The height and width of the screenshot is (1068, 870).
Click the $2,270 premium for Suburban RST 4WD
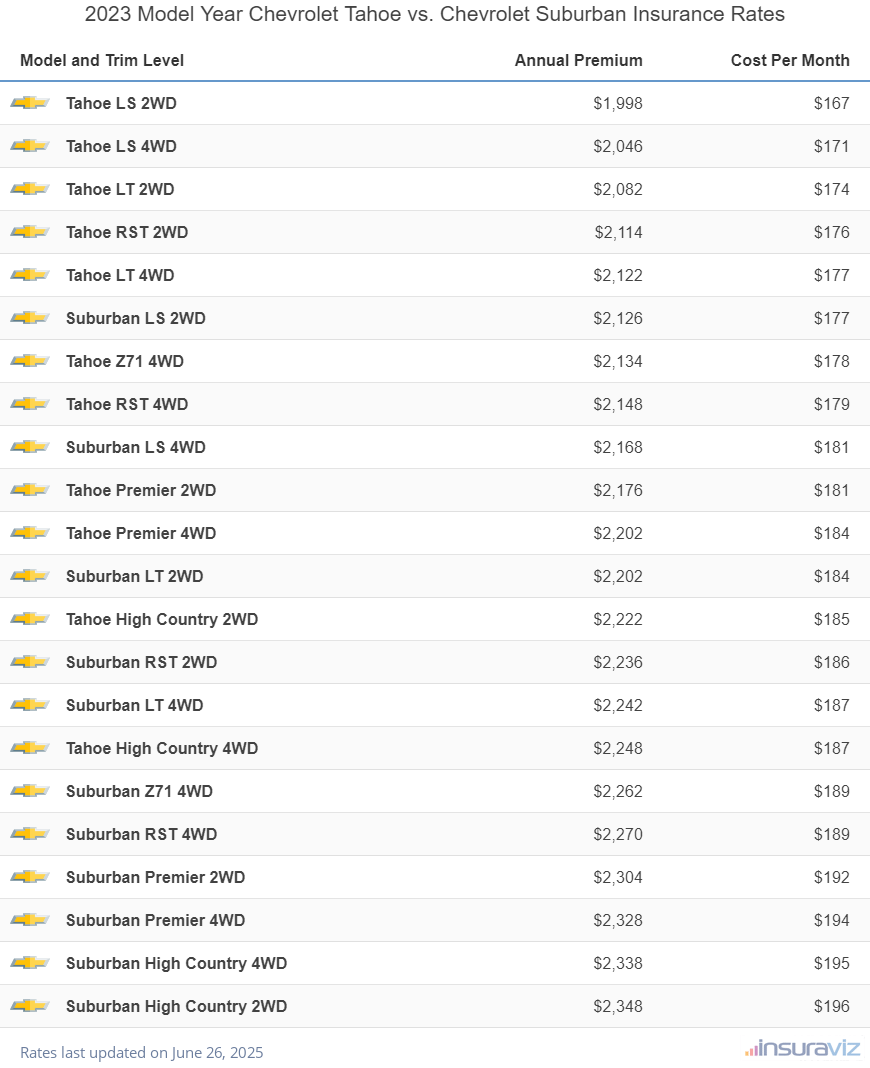tap(618, 834)
